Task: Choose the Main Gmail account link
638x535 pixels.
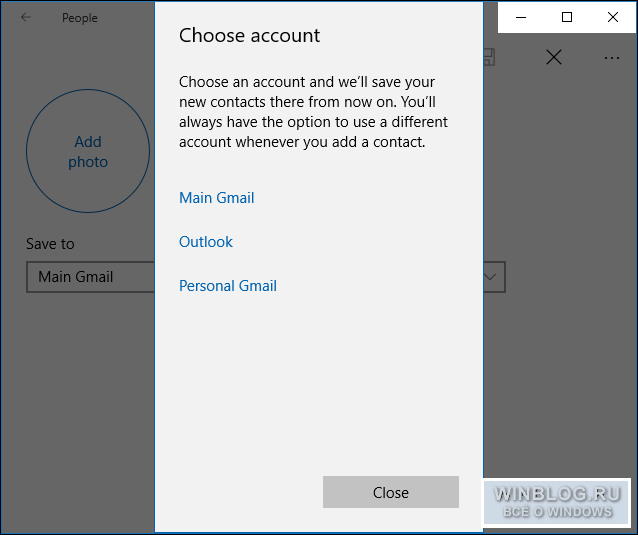Action: pyautogui.click(x=216, y=198)
